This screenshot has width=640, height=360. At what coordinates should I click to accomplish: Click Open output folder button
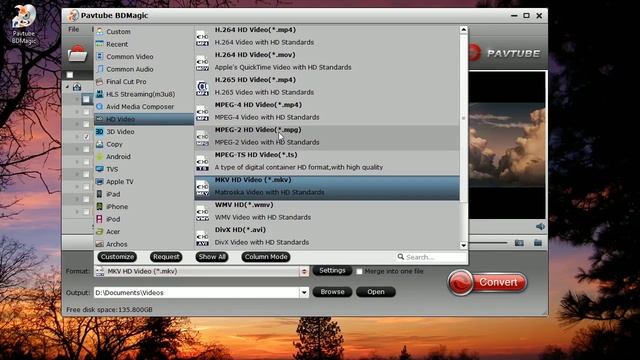click(376, 292)
